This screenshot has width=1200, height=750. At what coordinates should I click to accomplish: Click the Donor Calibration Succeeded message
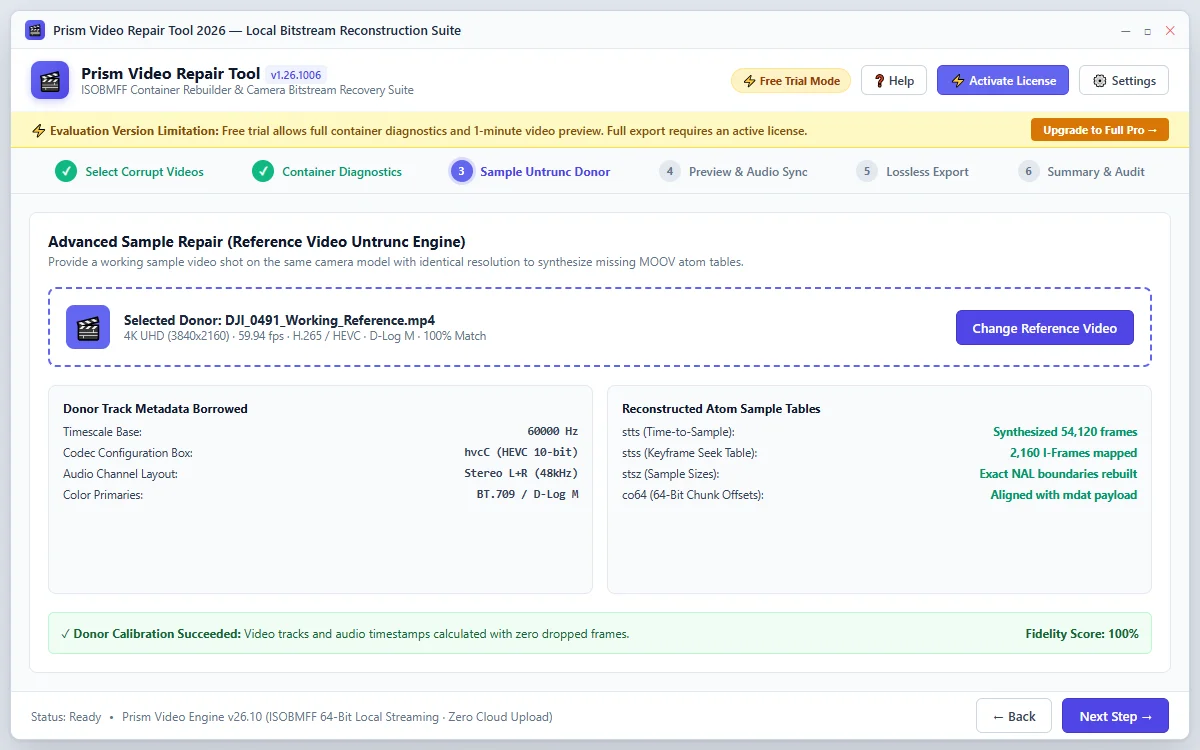[x=345, y=634]
